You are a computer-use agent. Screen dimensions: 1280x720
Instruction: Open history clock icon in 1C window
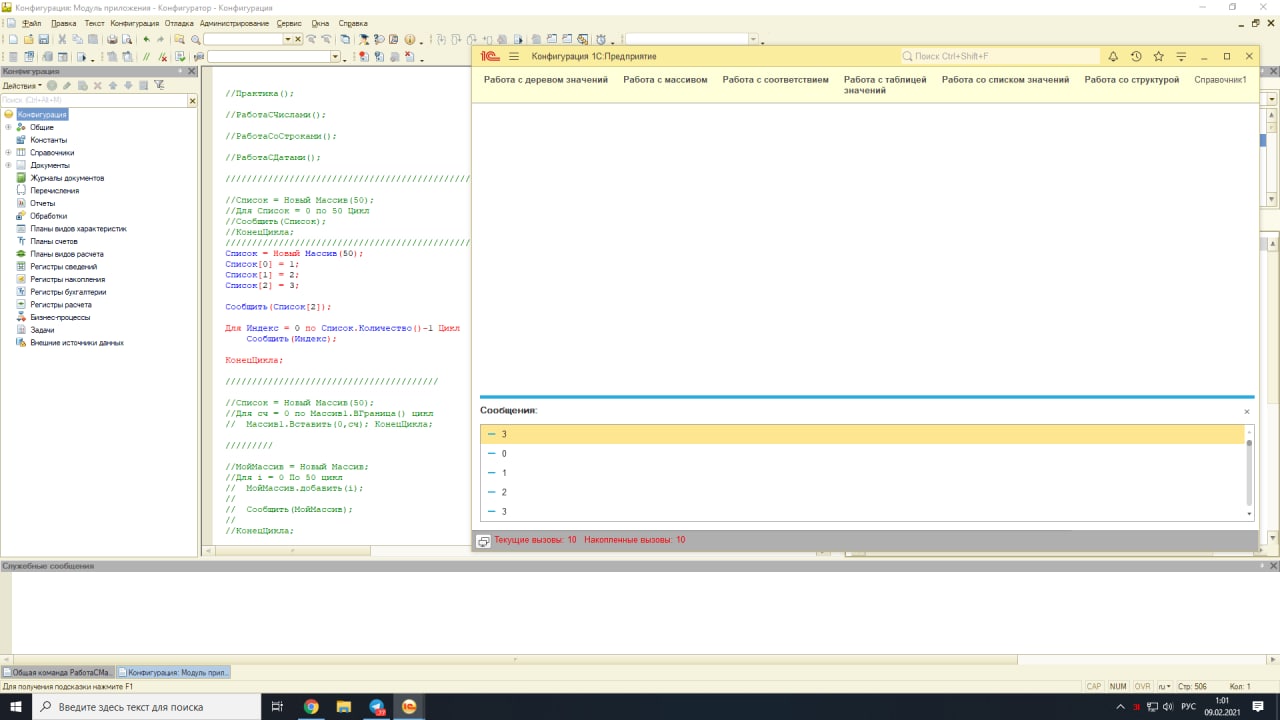[1136, 57]
